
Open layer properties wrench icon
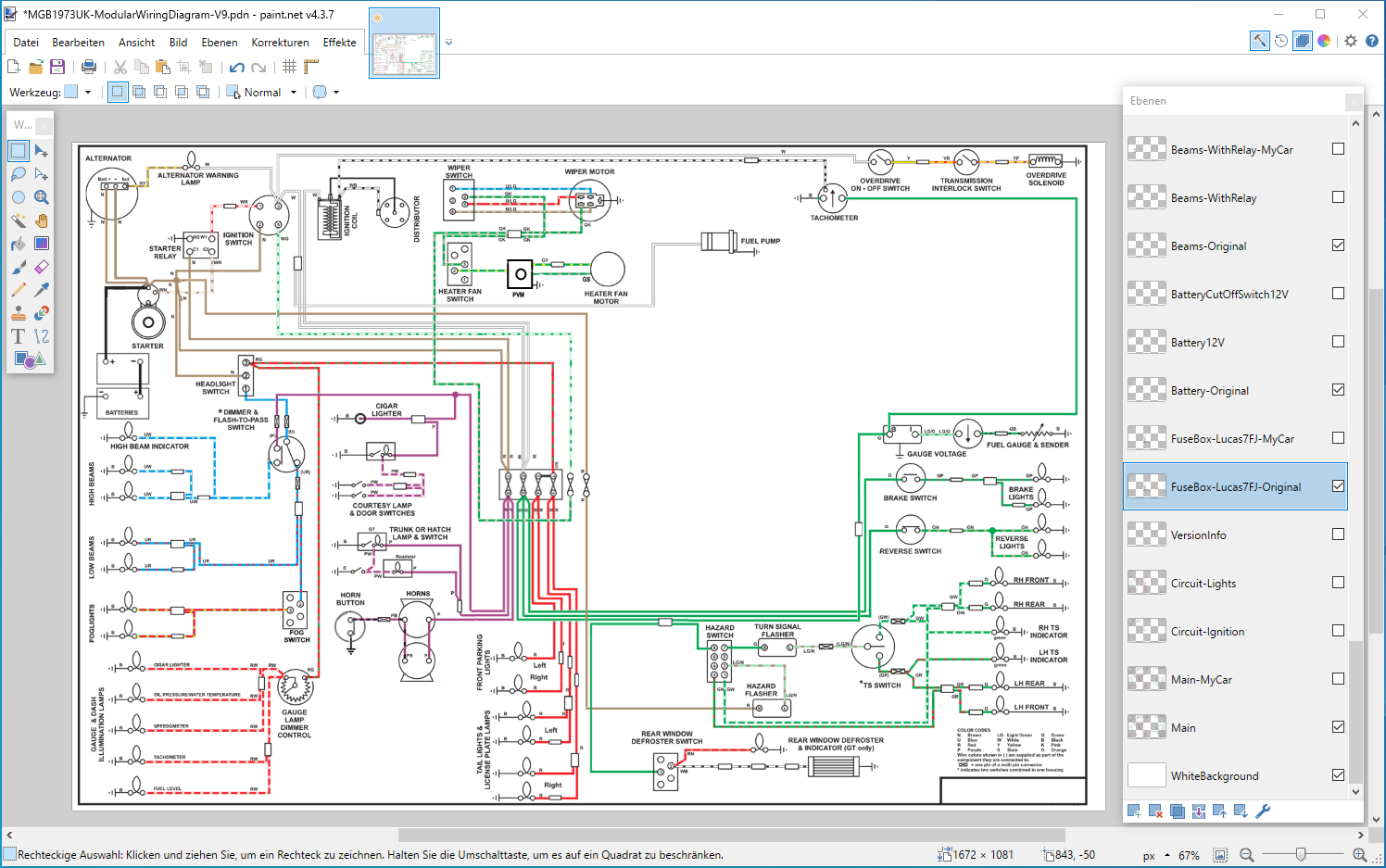tap(1263, 811)
